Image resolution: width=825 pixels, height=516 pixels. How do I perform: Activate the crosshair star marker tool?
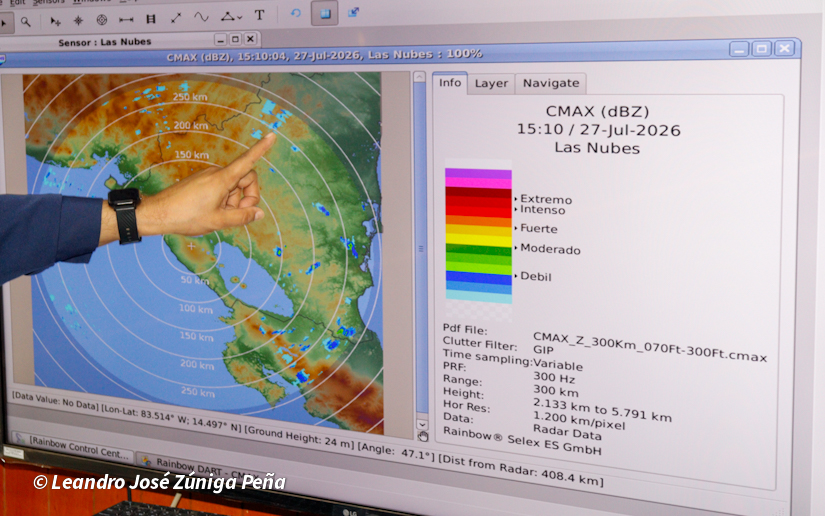tap(78, 21)
